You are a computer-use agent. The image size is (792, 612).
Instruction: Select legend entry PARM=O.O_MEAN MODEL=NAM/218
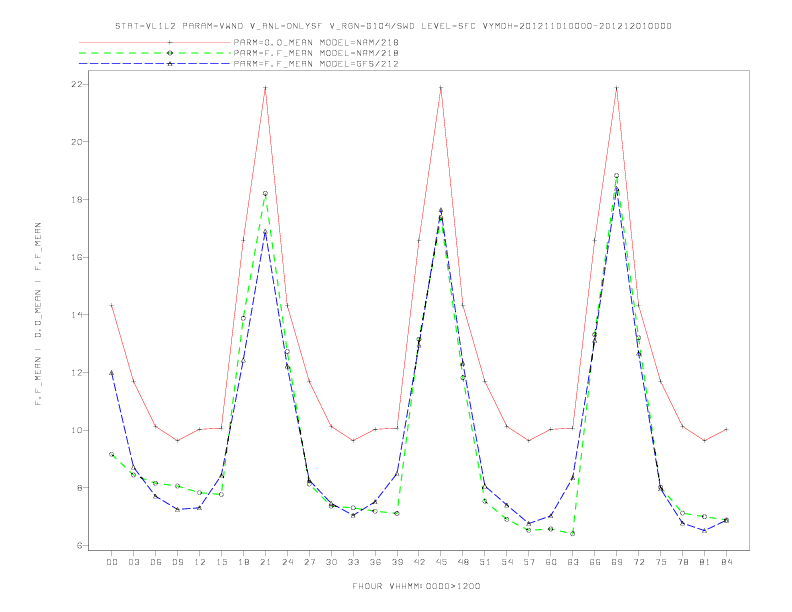316,42
